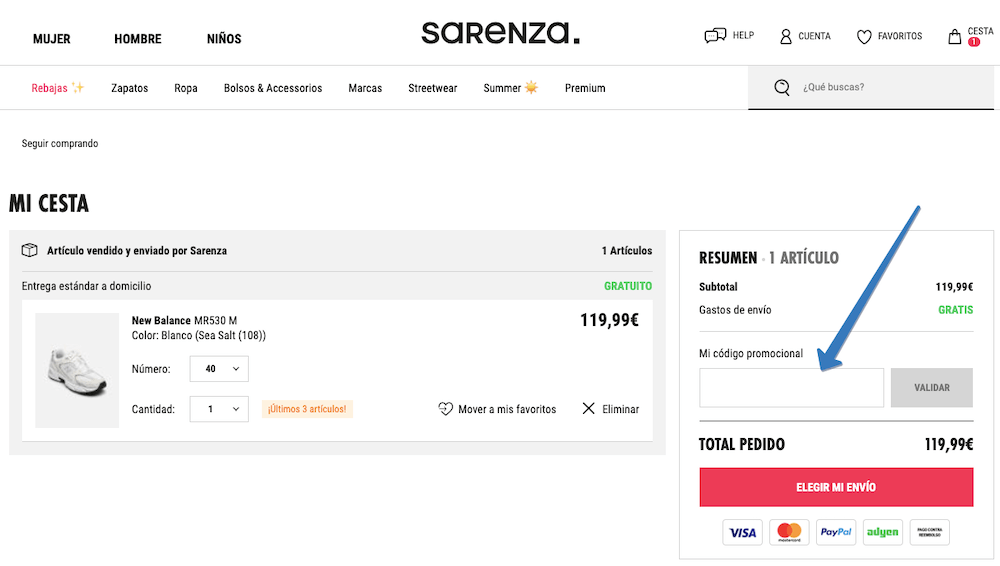This screenshot has width=1000, height=566.
Task: Open the Zapatos category
Action: pos(129,88)
